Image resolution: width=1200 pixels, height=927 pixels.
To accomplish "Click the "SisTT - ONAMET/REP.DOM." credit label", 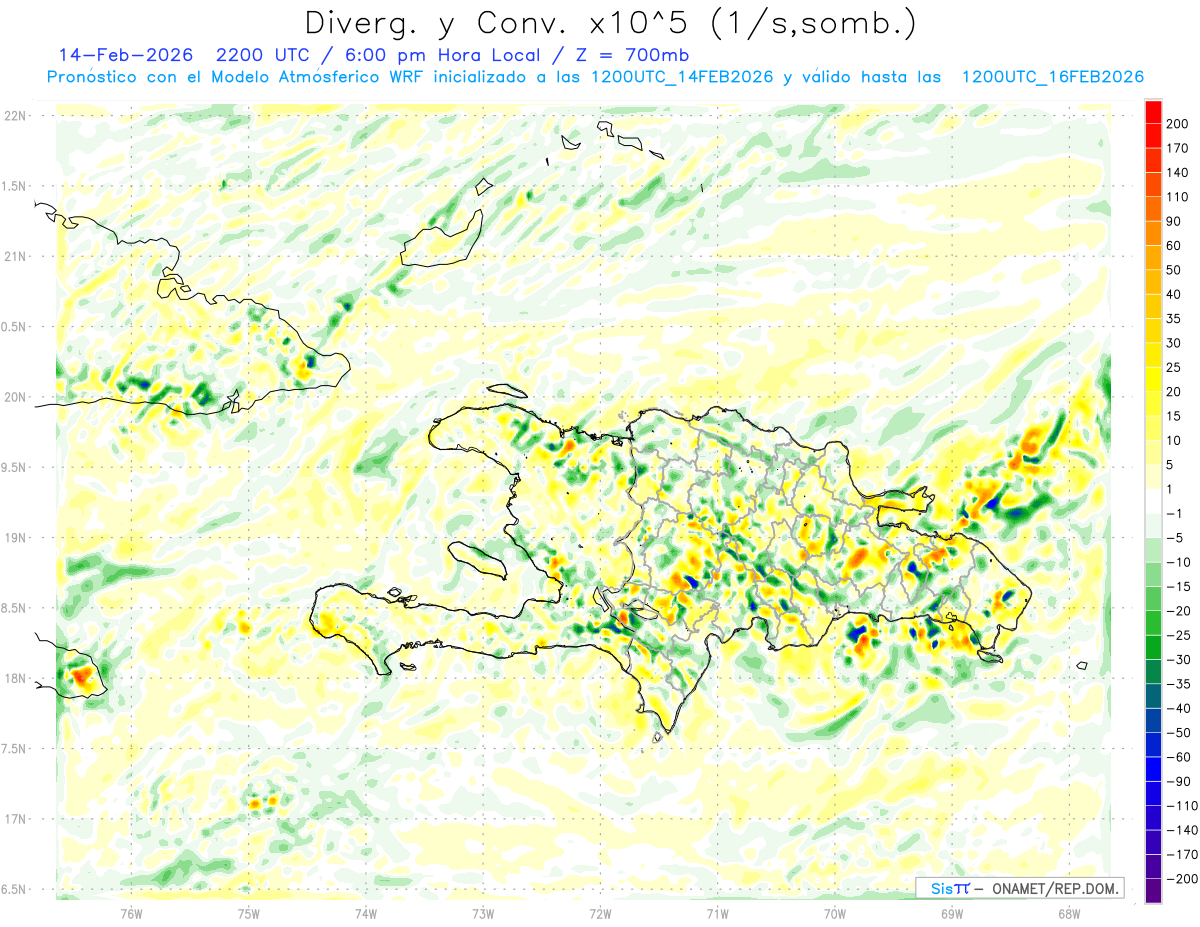I will click(1021, 888).
